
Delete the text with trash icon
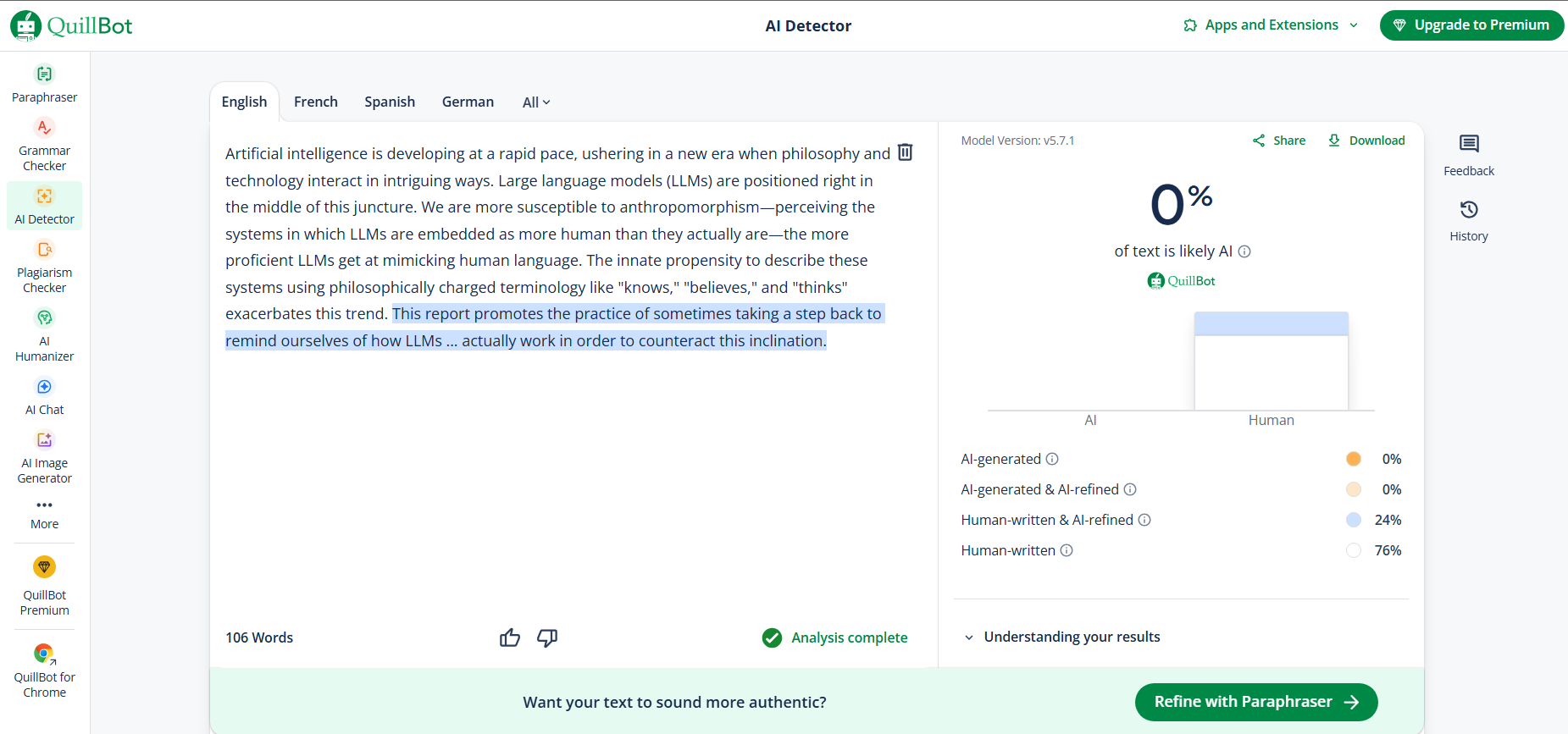click(x=905, y=152)
